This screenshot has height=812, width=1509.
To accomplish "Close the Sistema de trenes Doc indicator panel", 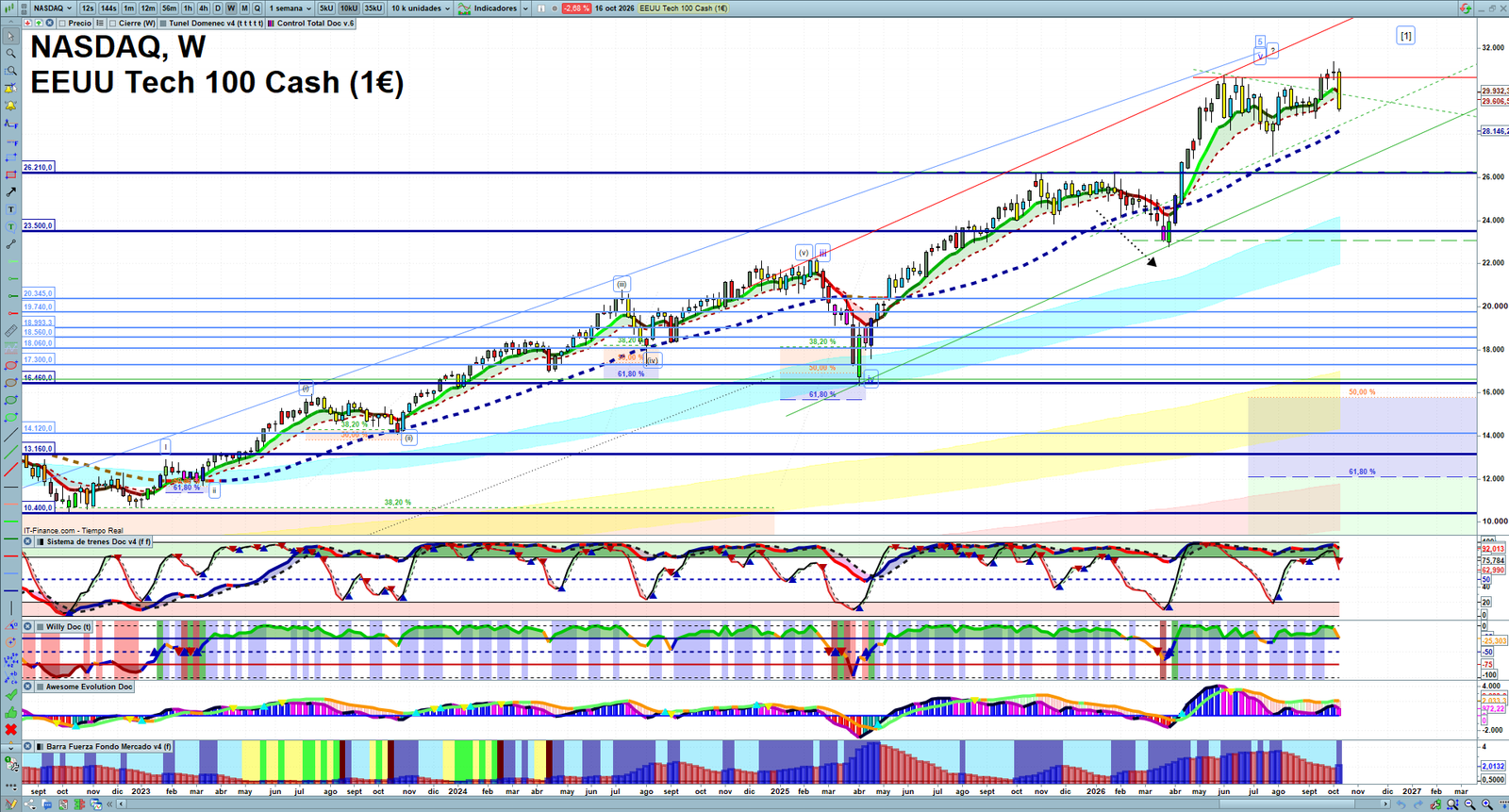I will 28,541.
